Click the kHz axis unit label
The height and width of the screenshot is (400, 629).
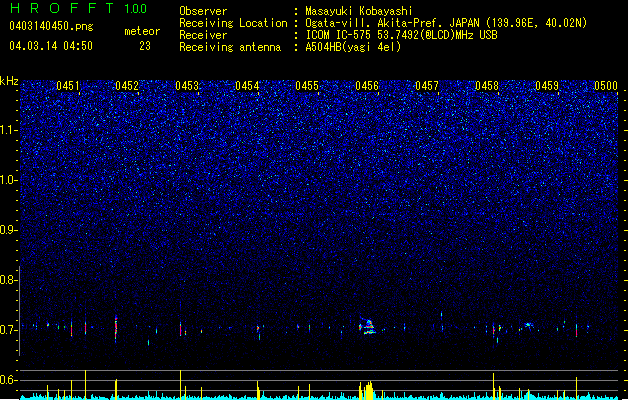[9, 81]
